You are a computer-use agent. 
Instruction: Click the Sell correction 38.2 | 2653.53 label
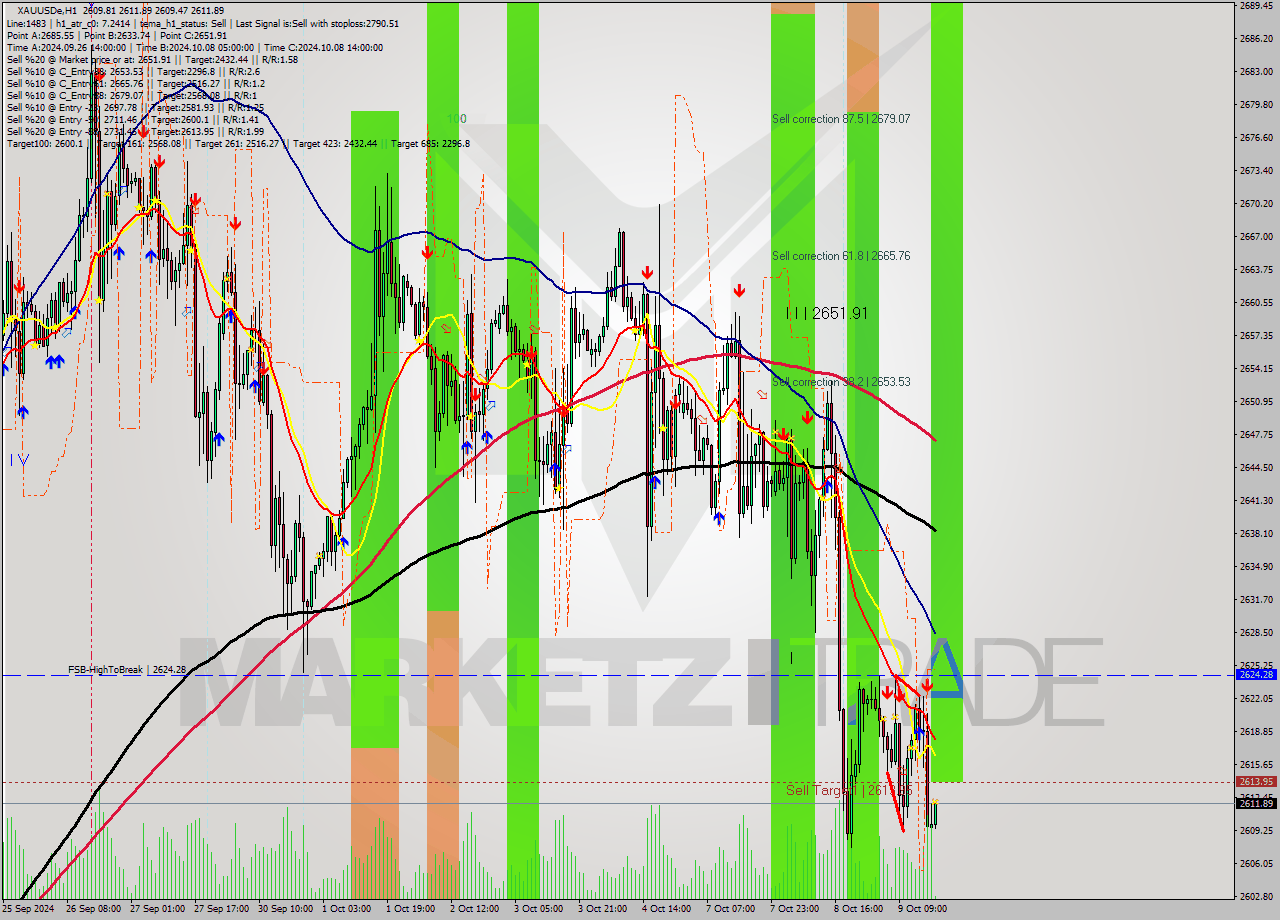point(841,382)
